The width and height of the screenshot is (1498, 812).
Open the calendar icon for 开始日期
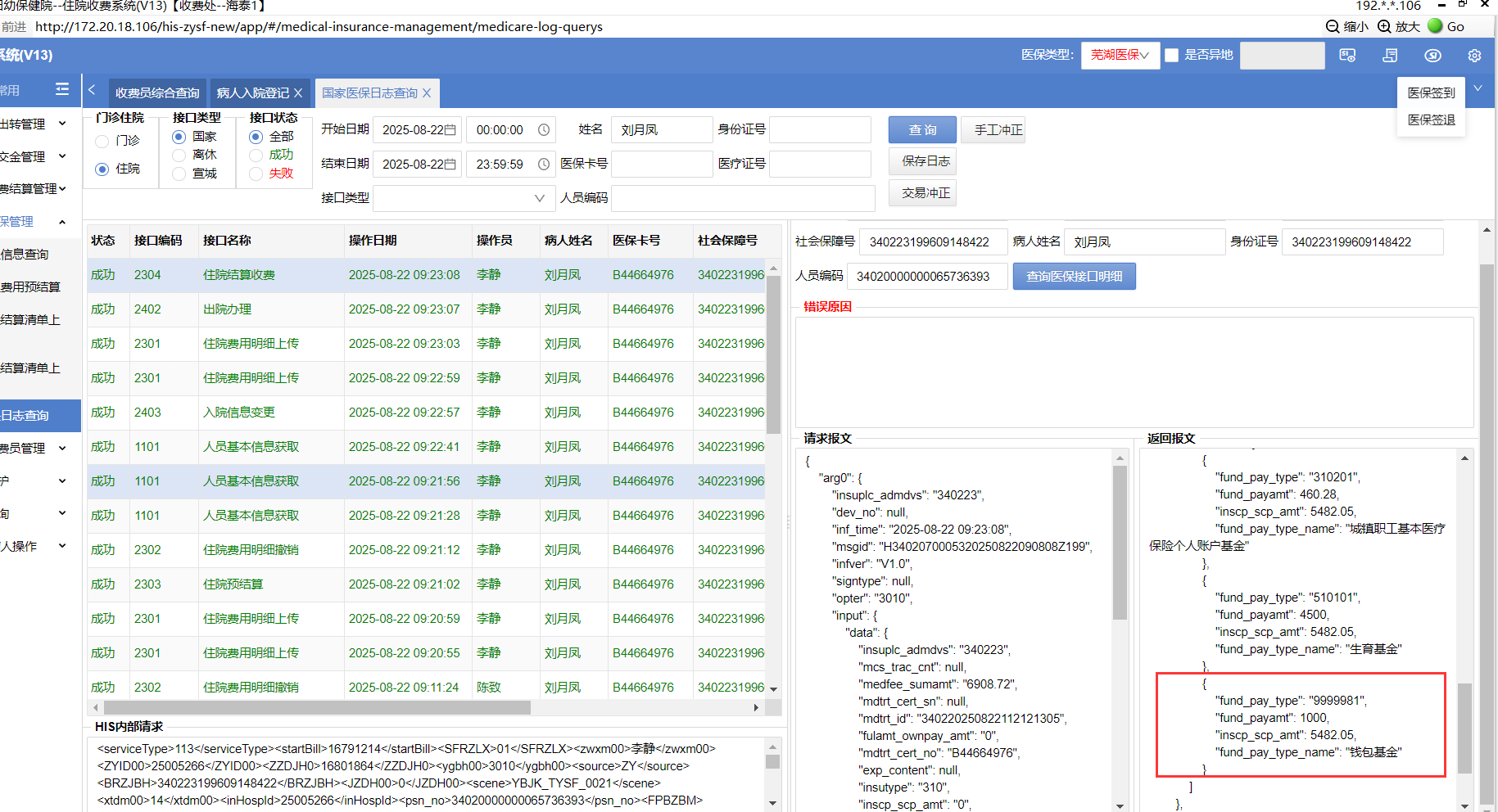coord(450,130)
